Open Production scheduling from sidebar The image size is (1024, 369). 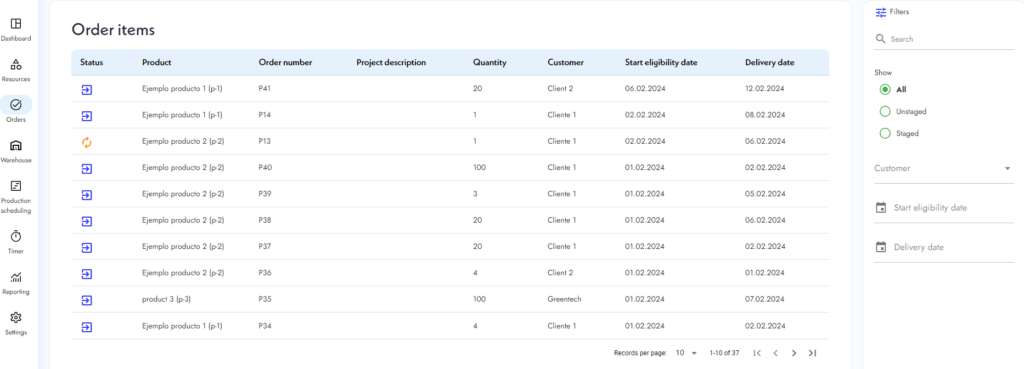pyautogui.click(x=16, y=186)
